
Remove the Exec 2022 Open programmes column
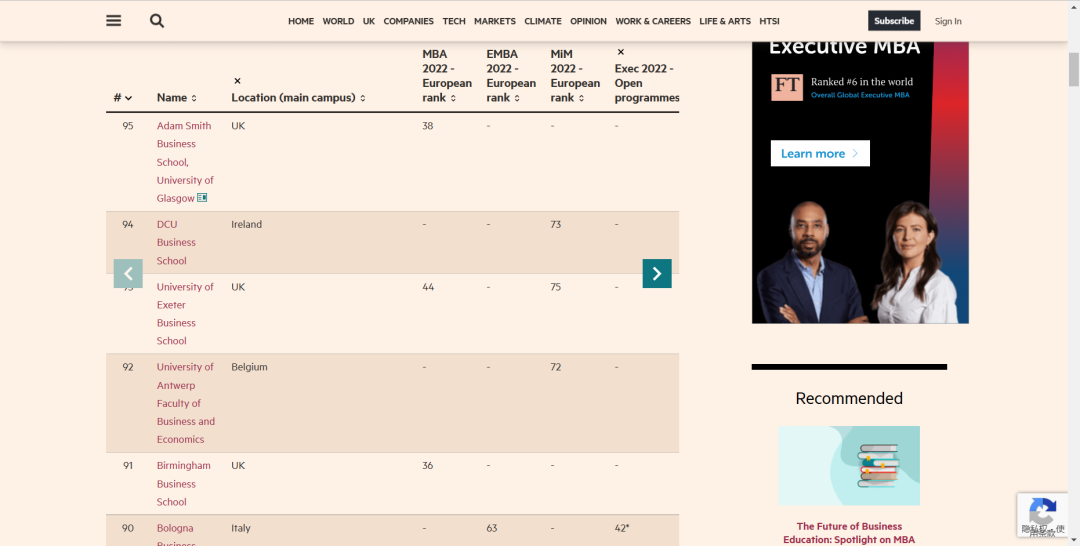click(x=620, y=52)
